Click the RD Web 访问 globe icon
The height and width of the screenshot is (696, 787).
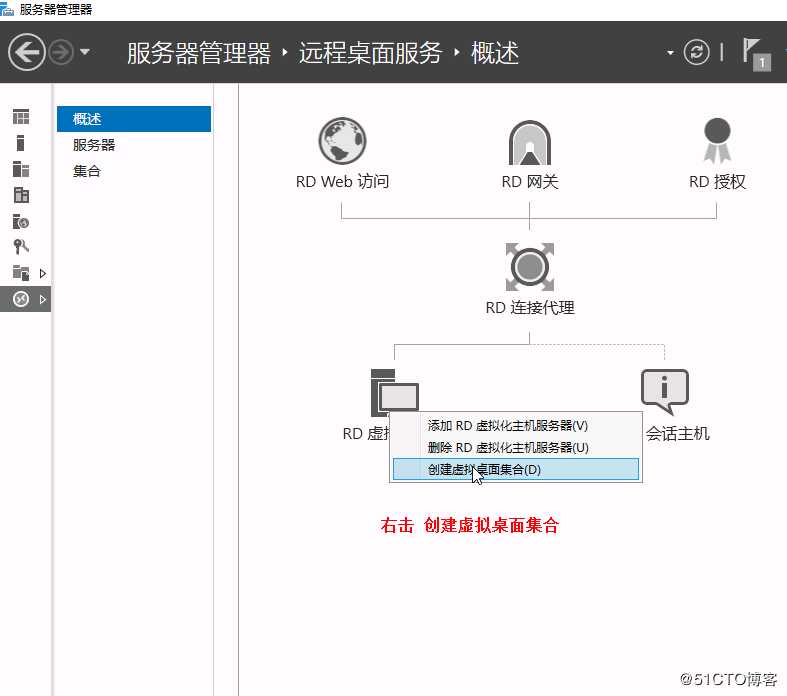(342, 141)
